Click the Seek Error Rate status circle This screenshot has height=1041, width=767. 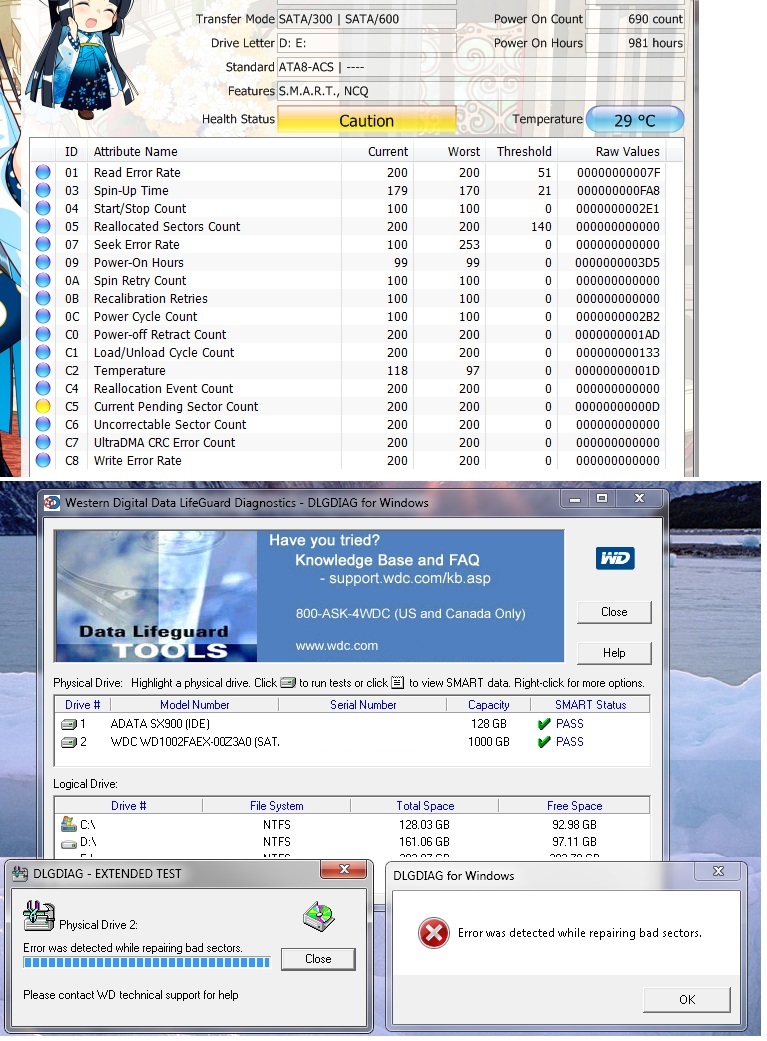(43, 244)
